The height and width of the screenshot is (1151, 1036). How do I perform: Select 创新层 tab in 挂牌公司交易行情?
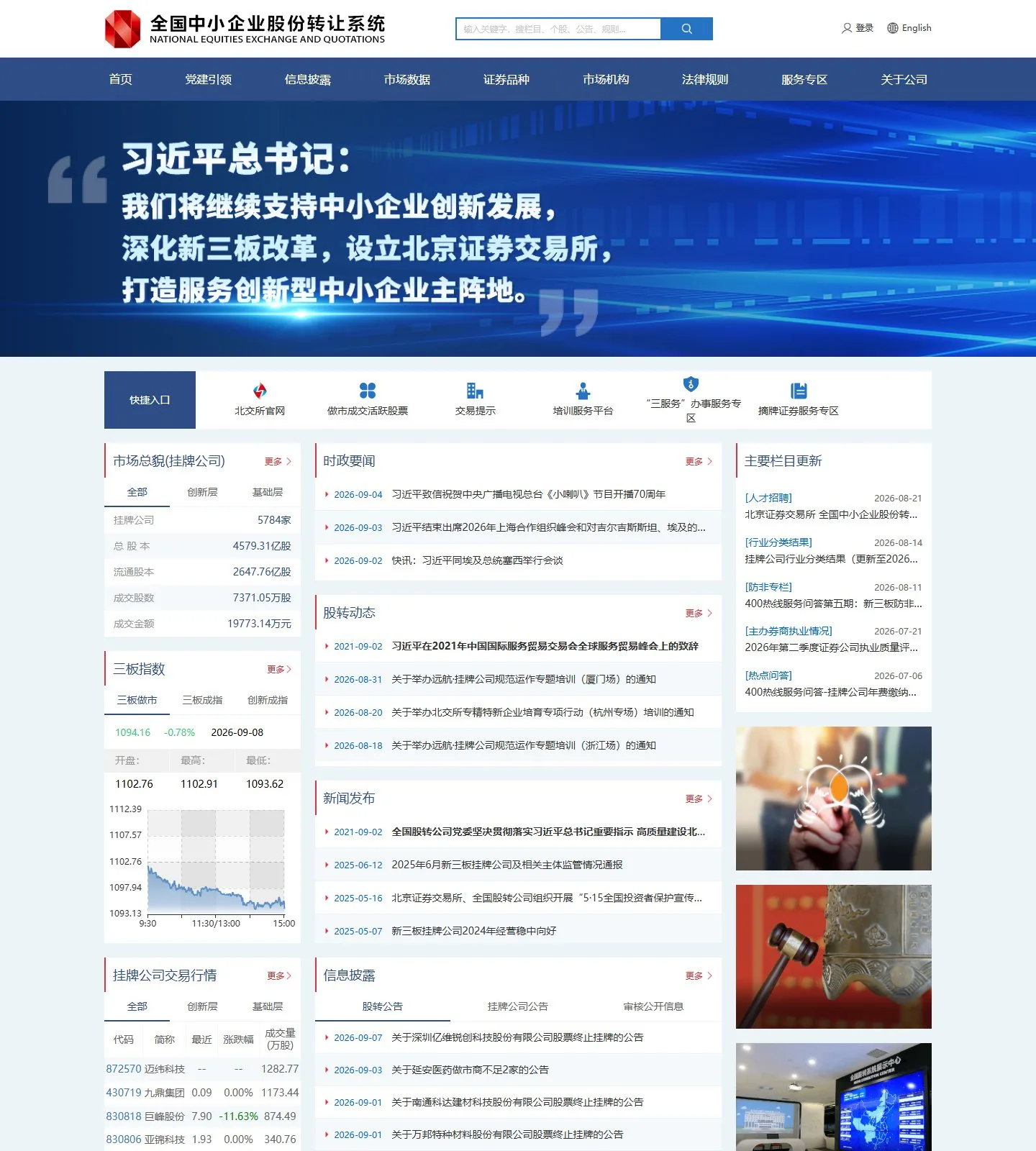[202, 1006]
